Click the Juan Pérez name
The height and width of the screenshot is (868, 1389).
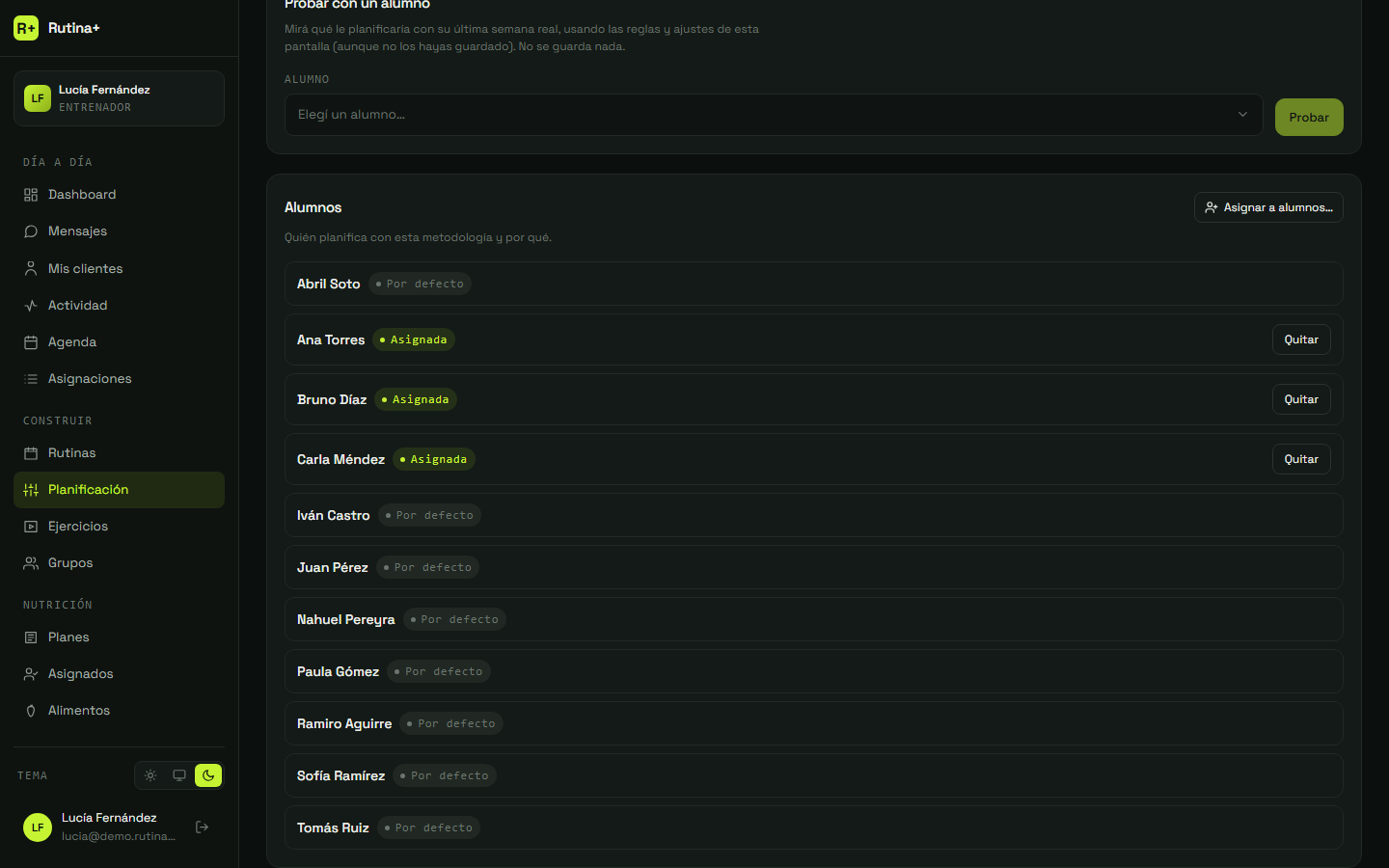click(333, 567)
